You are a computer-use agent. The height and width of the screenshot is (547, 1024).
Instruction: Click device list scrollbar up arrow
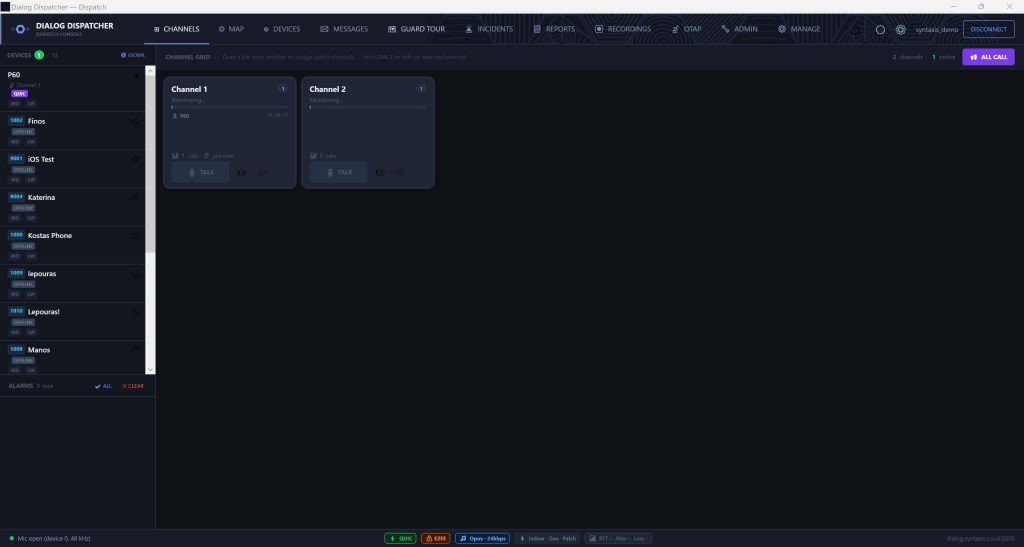[150, 70]
